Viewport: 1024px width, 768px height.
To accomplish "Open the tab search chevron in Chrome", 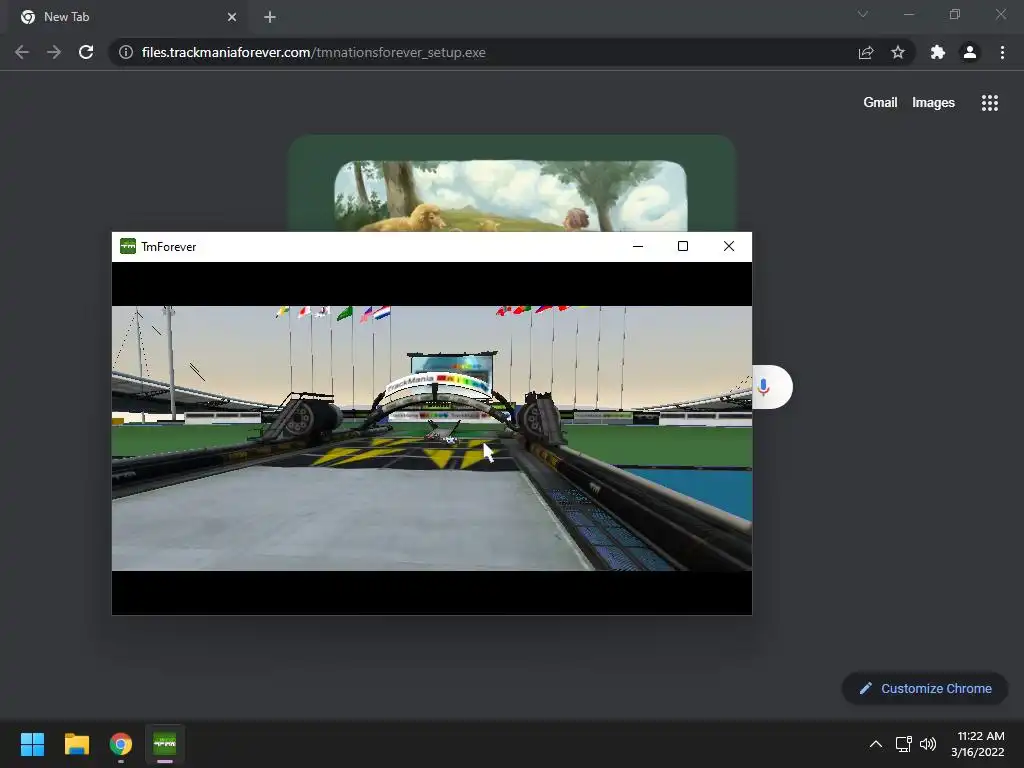I will click(863, 14).
